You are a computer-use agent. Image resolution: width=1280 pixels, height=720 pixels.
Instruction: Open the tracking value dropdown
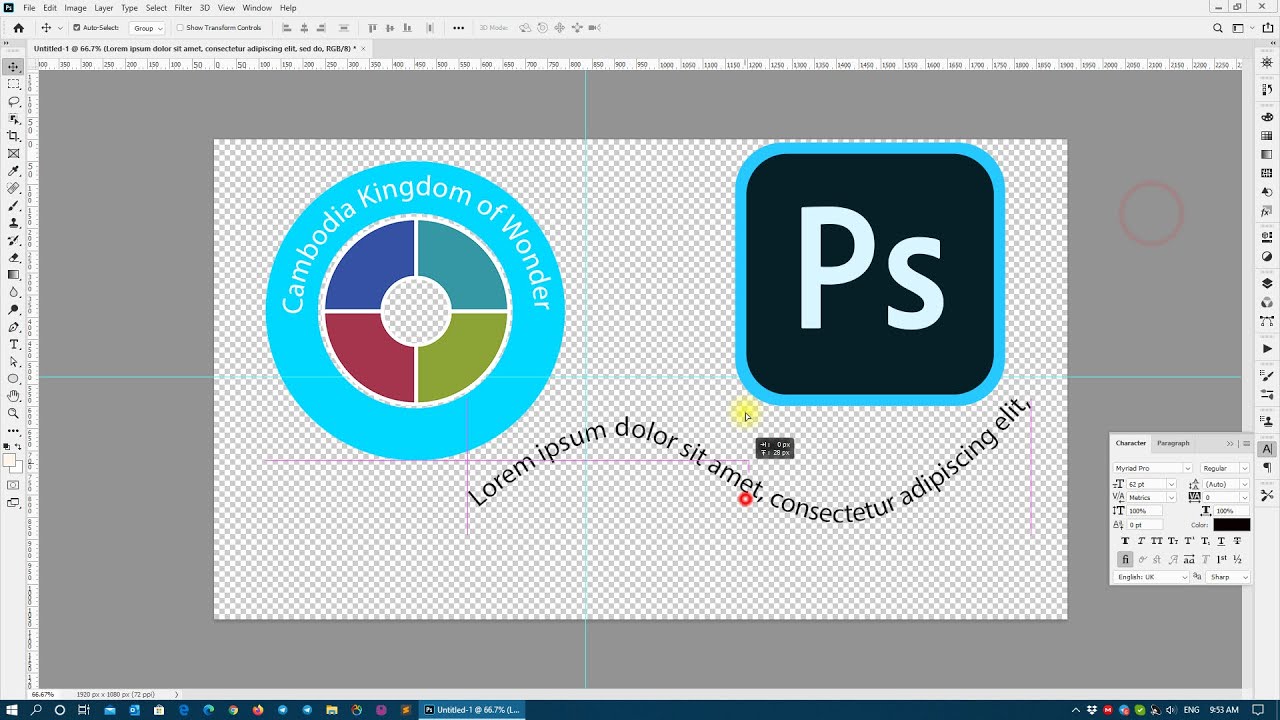(x=1245, y=497)
